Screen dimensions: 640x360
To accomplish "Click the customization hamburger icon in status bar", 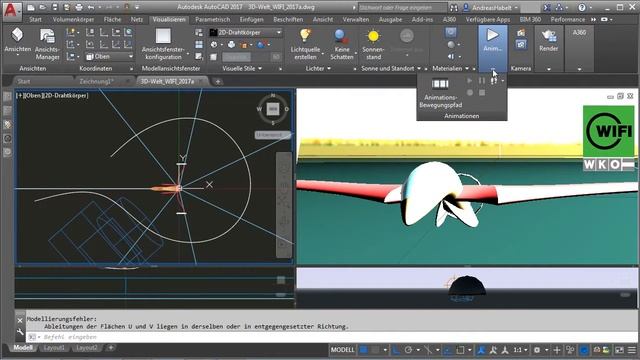I will click(x=632, y=350).
